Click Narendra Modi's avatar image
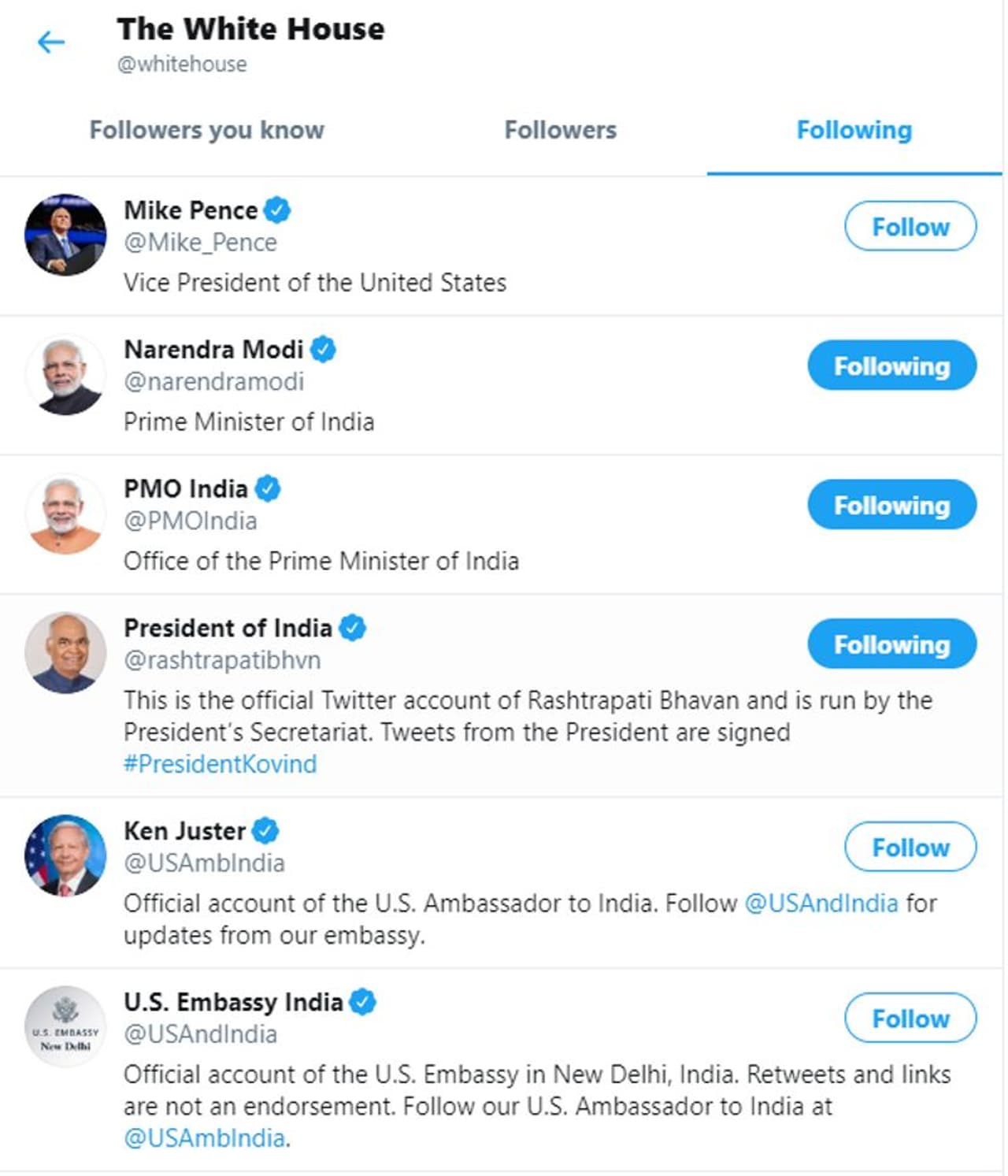The image size is (1008, 1176). (x=65, y=375)
